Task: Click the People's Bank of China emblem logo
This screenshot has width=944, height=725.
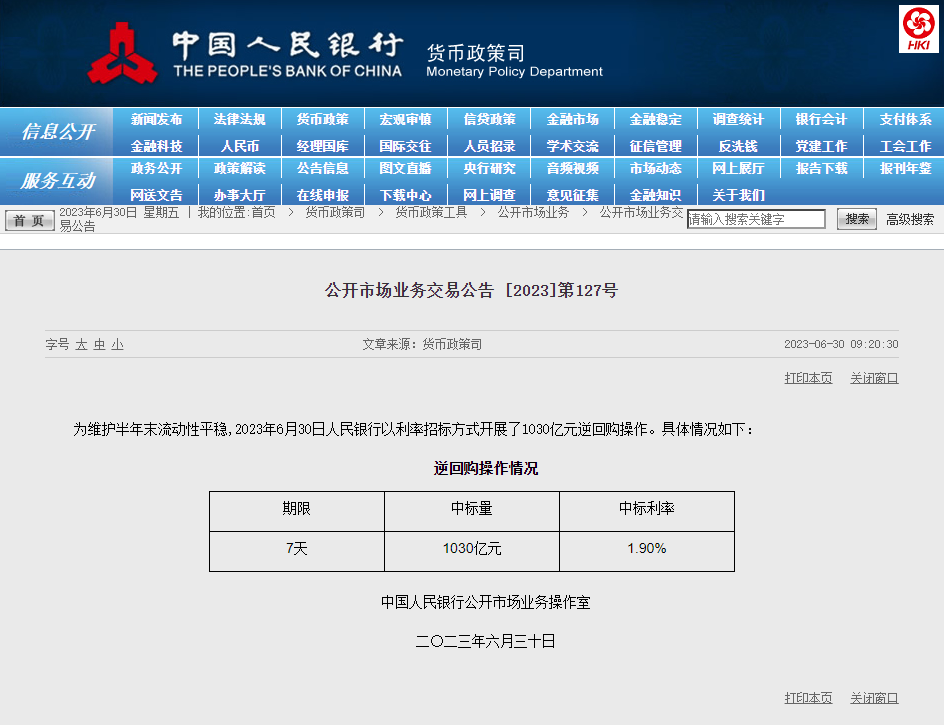Action: (x=122, y=53)
